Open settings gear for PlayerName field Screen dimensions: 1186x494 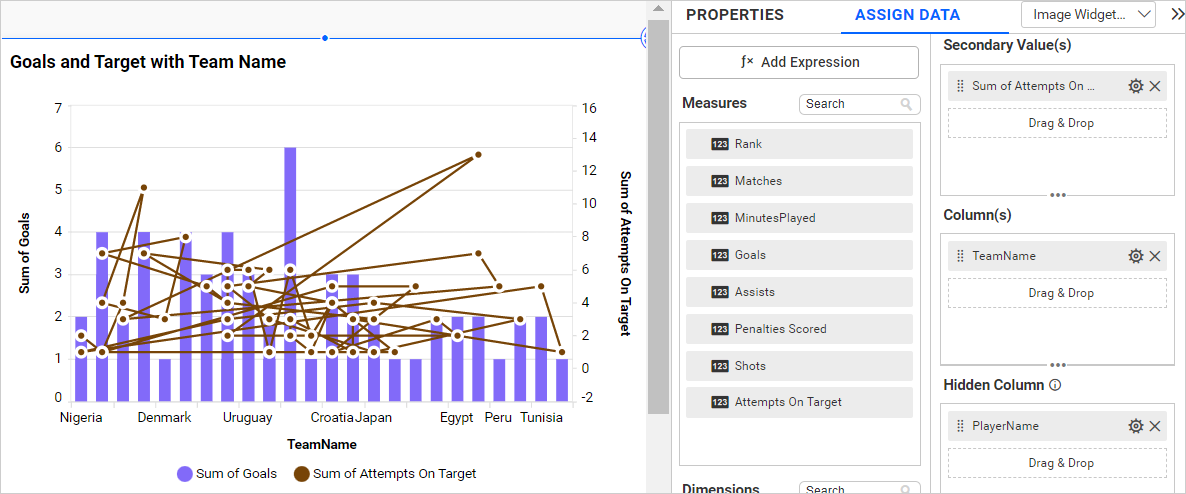[x=1135, y=426]
